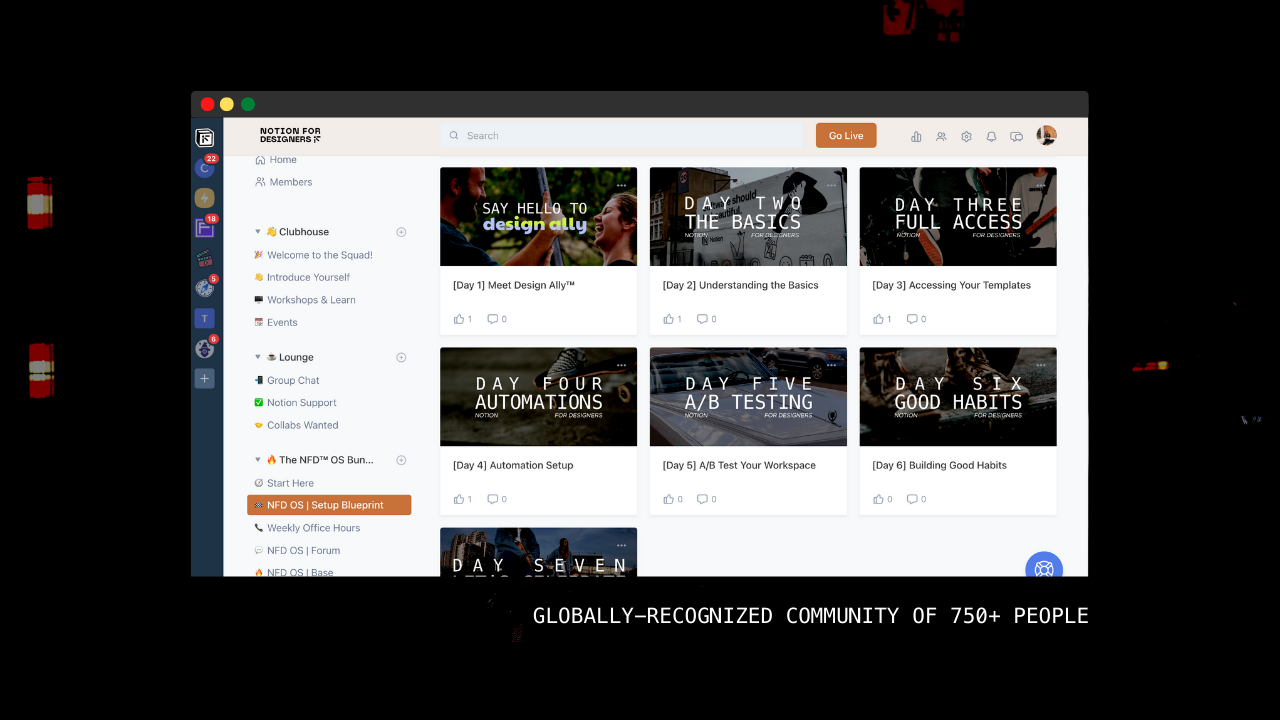
Task: Open options menu on Day 1 card
Action: click(x=621, y=185)
